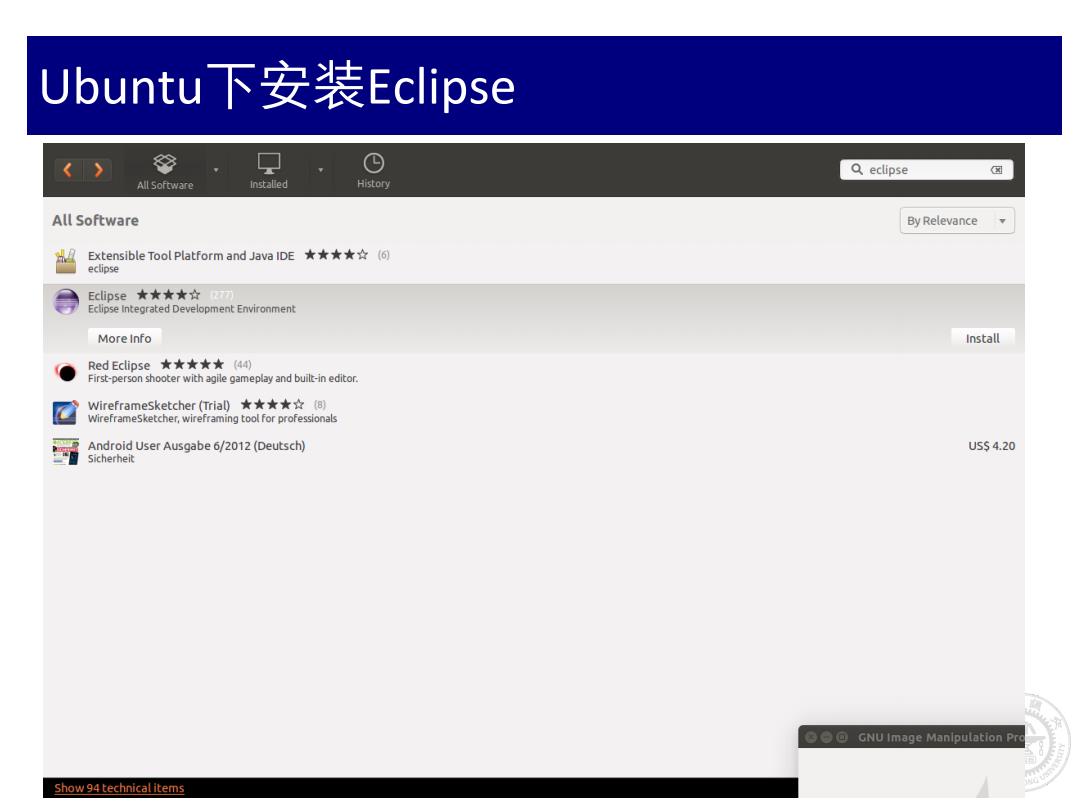
Task: Click the Sicherheit subtitle text
Action: (x=111, y=459)
